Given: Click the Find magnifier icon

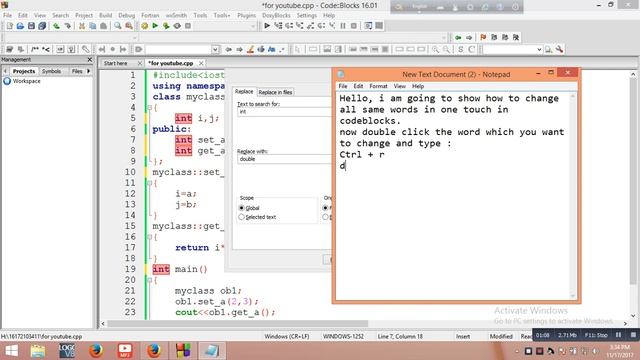Looking at the screenshot, I should point(118,26).
